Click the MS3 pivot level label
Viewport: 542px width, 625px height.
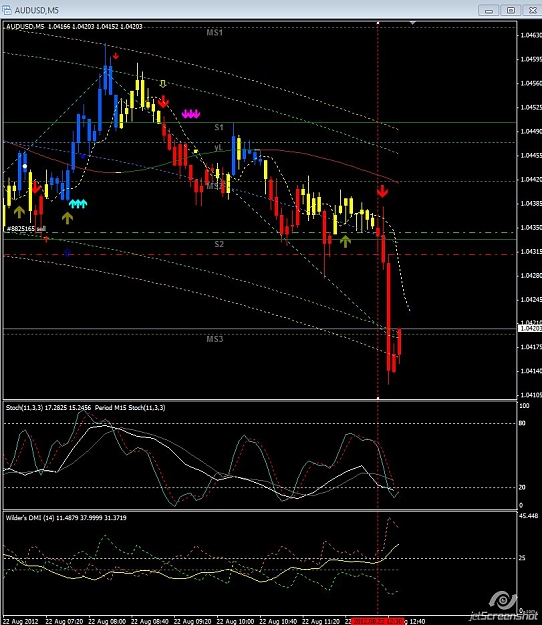point(214,339)
